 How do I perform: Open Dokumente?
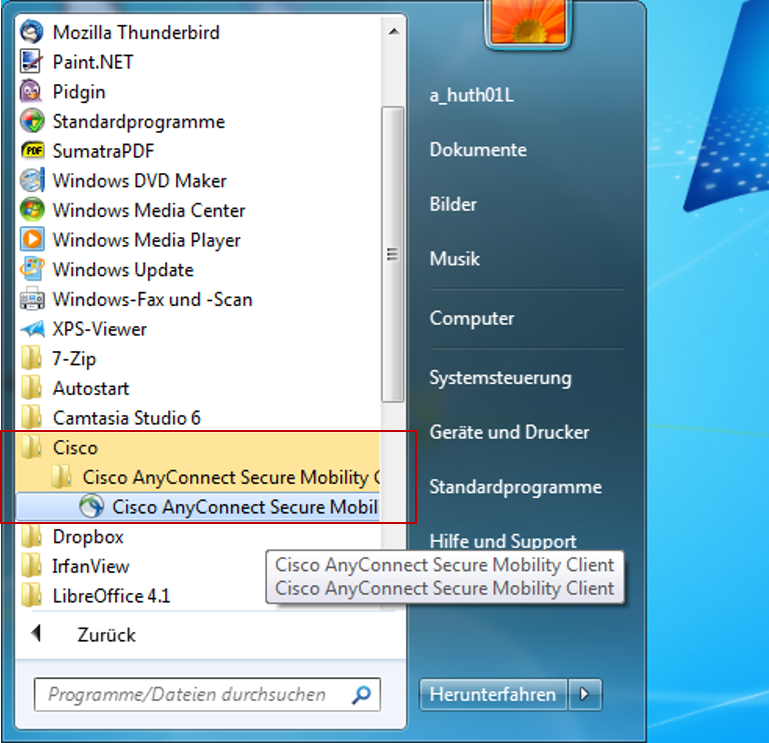[478, 150]
